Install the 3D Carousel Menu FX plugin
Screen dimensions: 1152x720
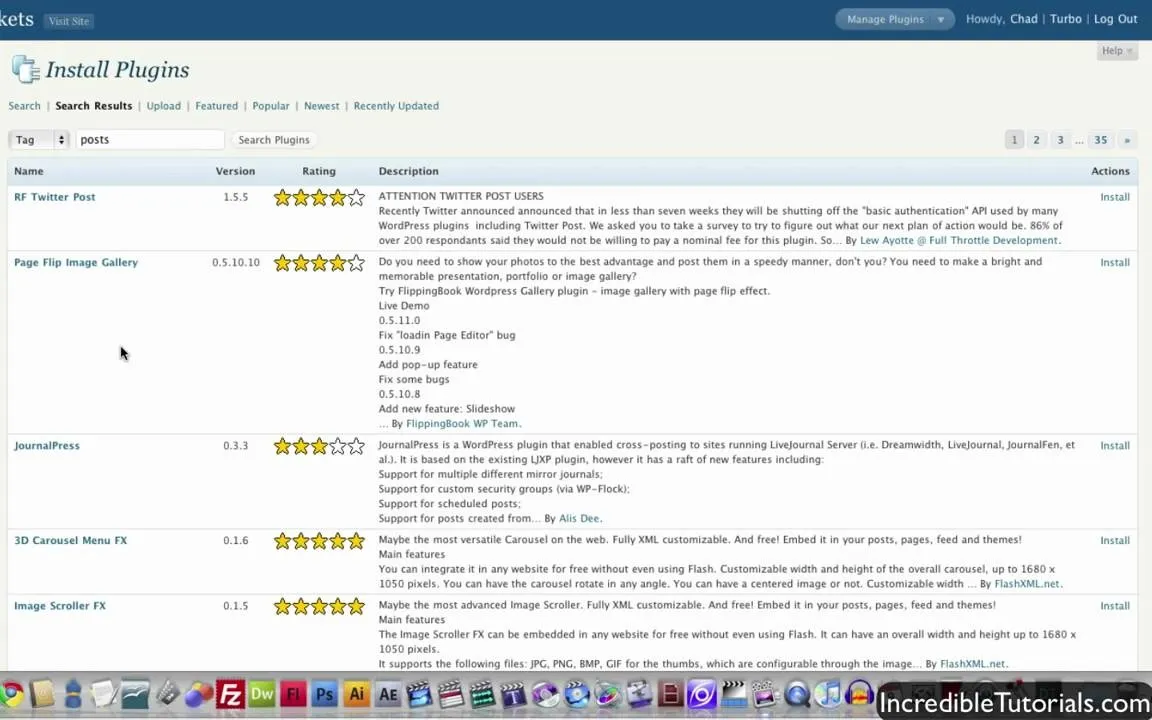[x=1115, y=541]
